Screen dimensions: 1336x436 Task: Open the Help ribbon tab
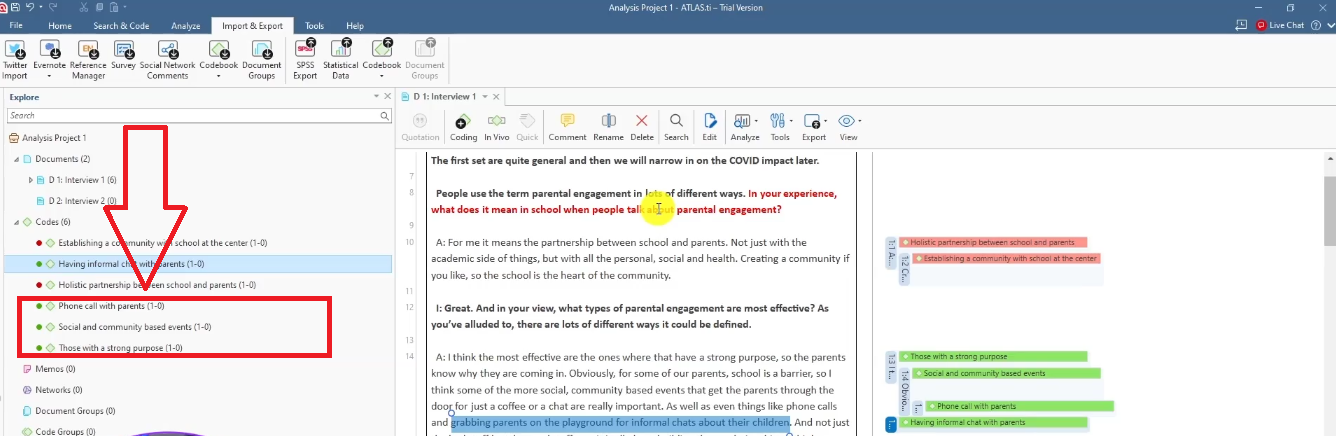[x=354, y=25]
